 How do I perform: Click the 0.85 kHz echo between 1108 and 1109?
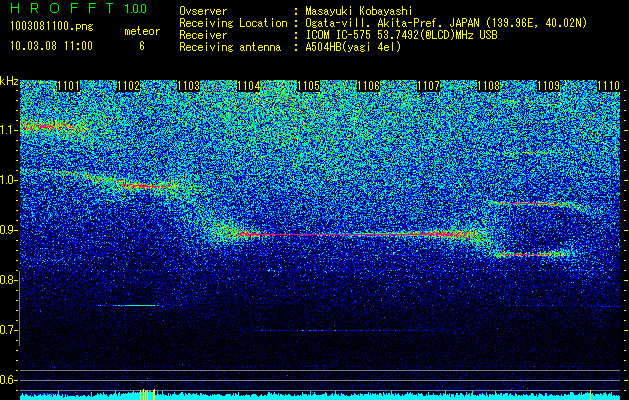point(532,254)
